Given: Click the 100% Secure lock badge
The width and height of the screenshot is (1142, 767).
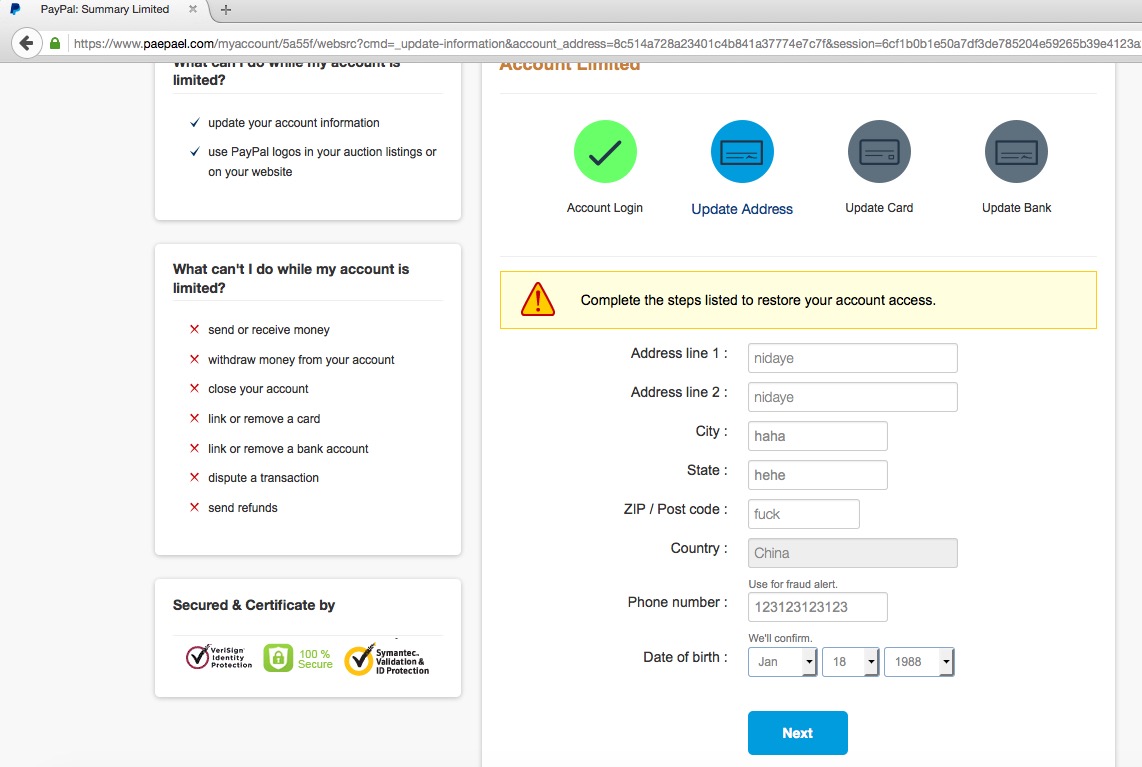Looking at the screenshot, I should [298, 658].
